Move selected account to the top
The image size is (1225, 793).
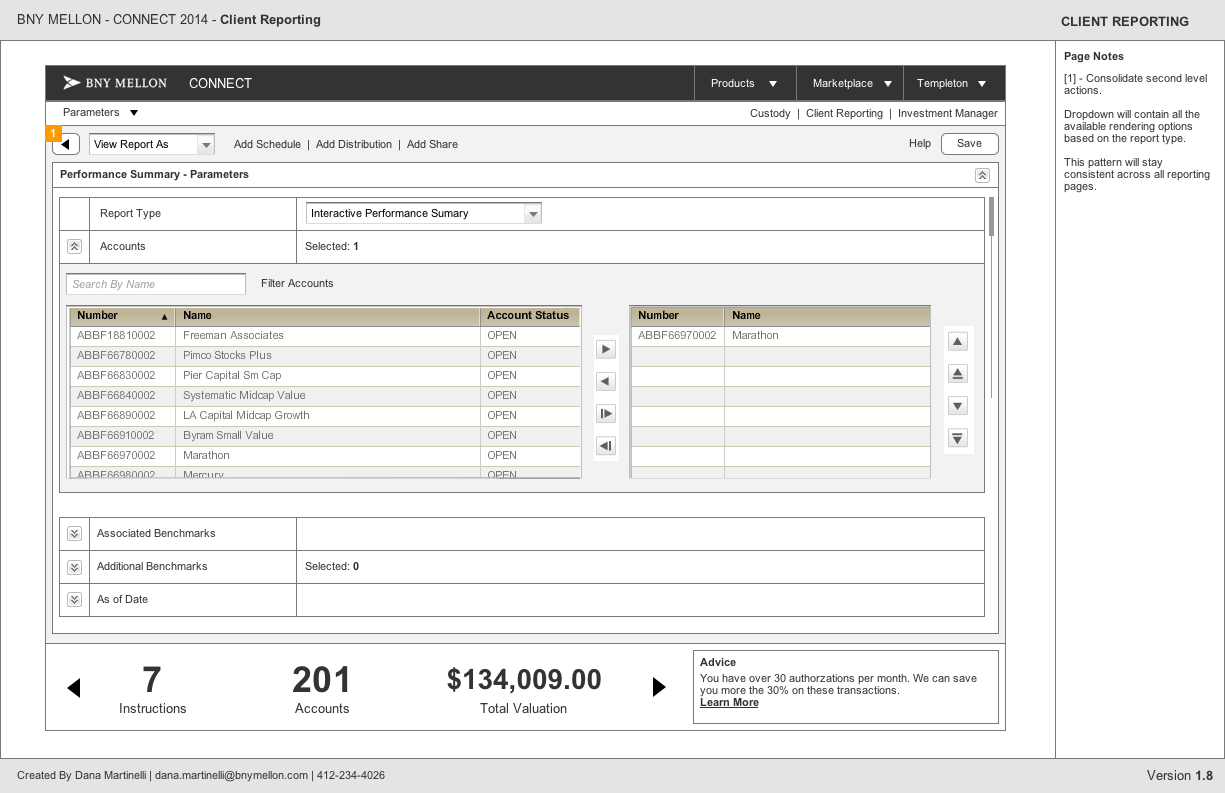tap(957, 374)
